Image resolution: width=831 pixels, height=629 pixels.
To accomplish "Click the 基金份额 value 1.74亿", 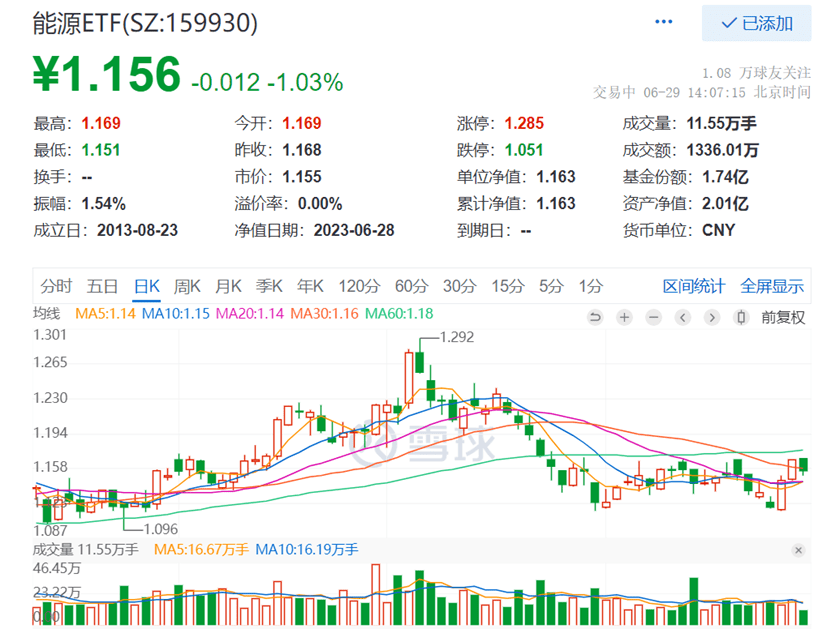I will 725,177.
